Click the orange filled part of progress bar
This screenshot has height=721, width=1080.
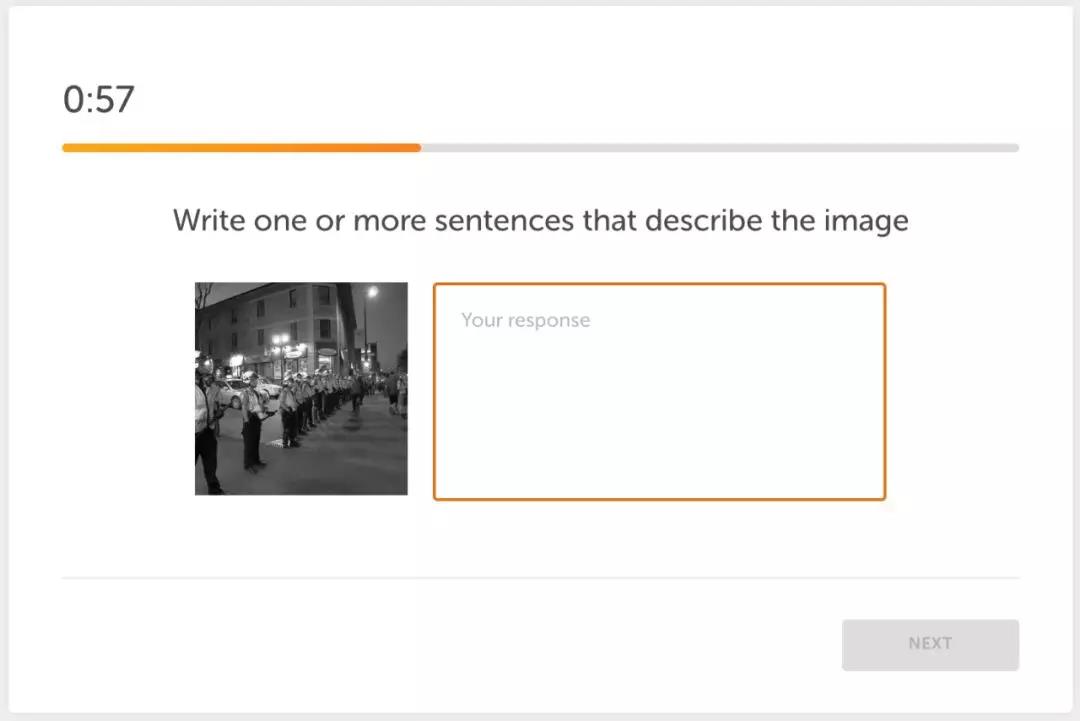point(241,147)
